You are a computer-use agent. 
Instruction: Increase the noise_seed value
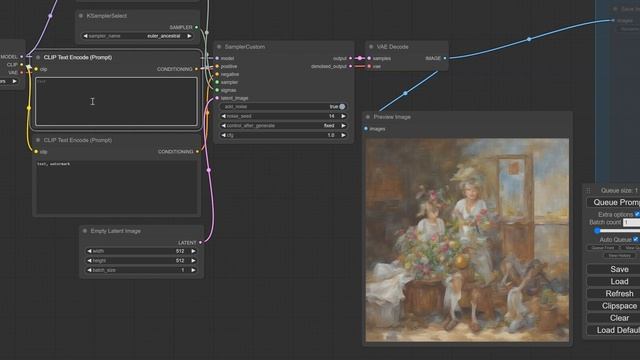tap(343, 116)
